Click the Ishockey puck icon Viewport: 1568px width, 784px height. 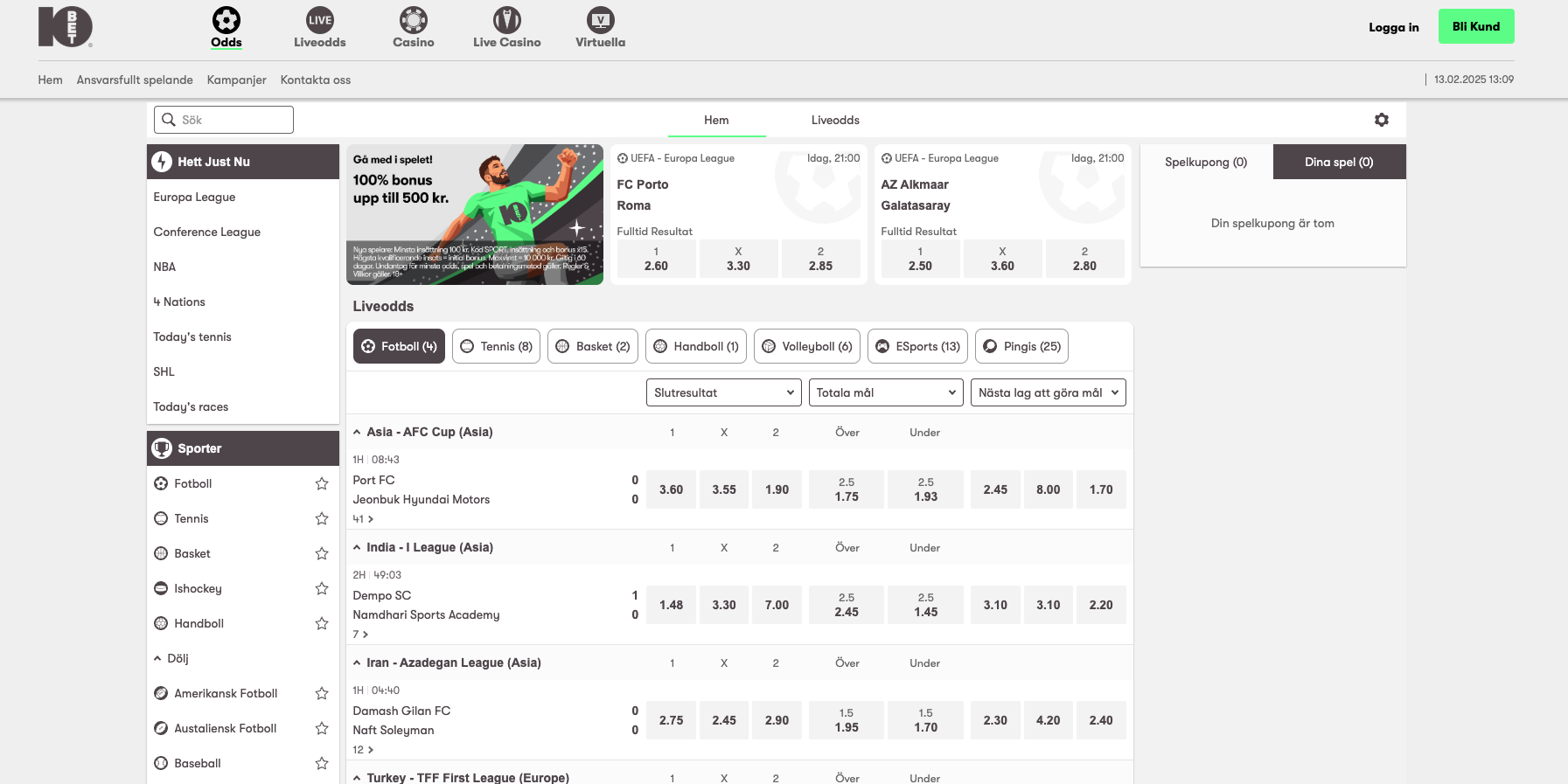(161, 588)
